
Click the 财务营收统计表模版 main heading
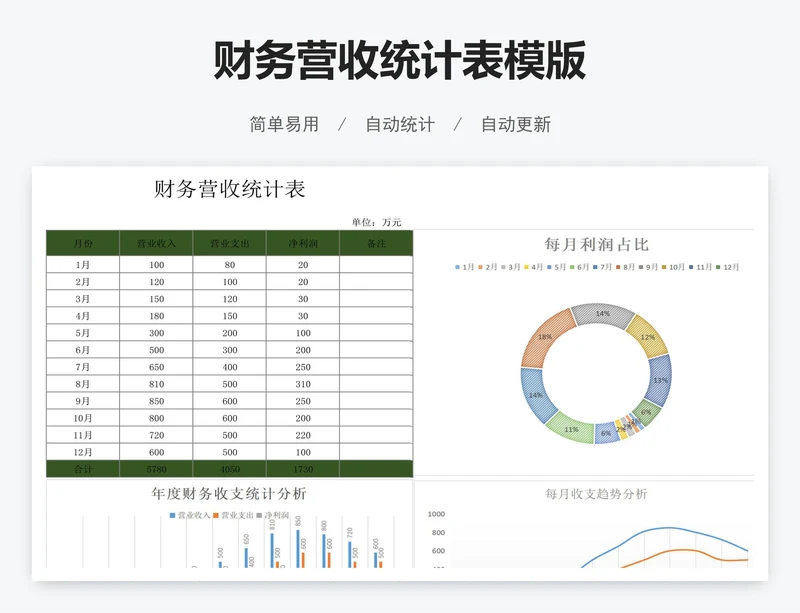tap(399, 60)
